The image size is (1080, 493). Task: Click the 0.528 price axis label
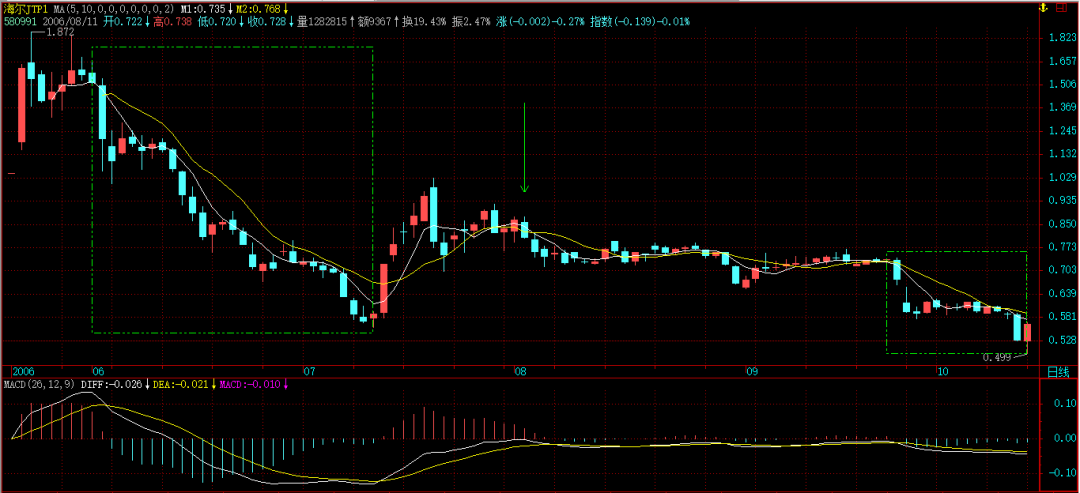coord(1063,340)
